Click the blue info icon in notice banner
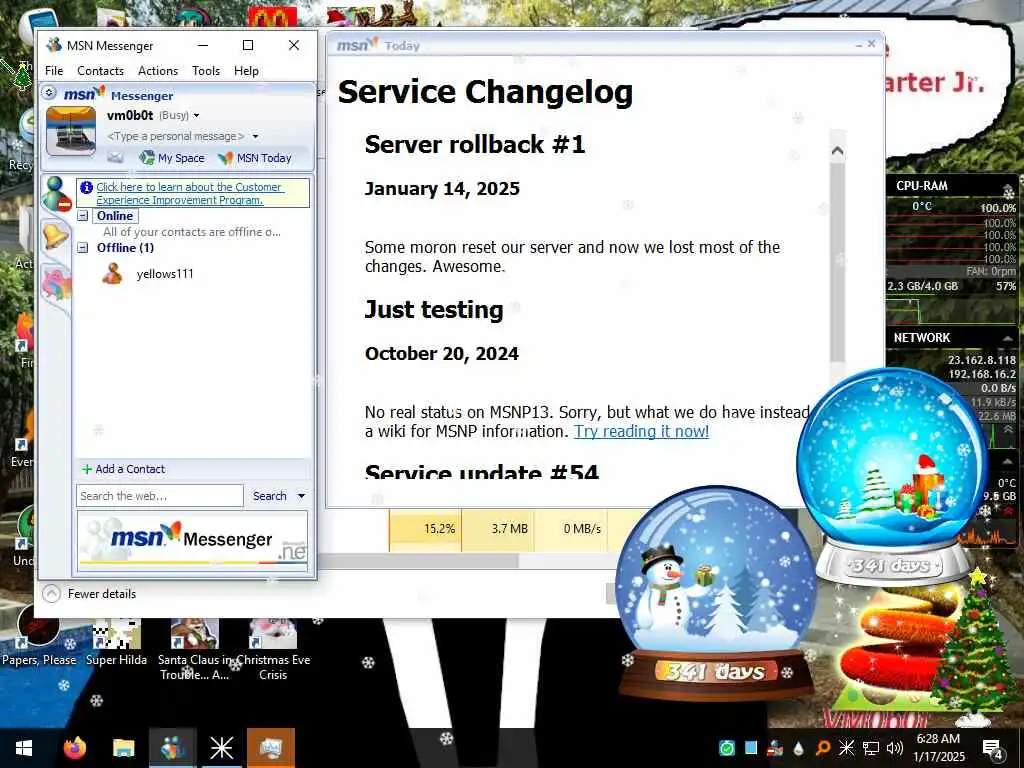The image size is (1024, 768). (86, 187)
